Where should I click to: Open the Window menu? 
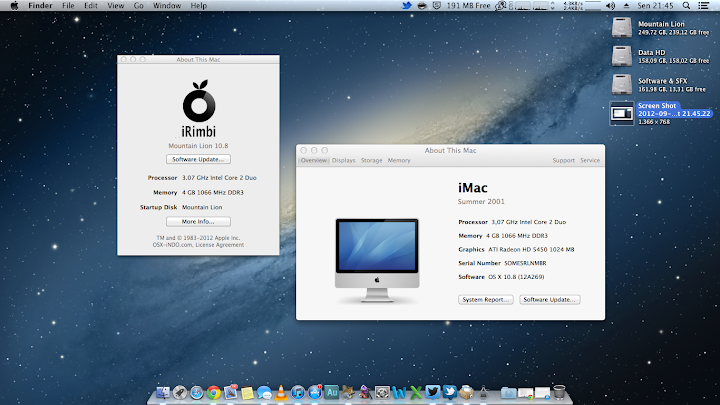pos(167,6)
